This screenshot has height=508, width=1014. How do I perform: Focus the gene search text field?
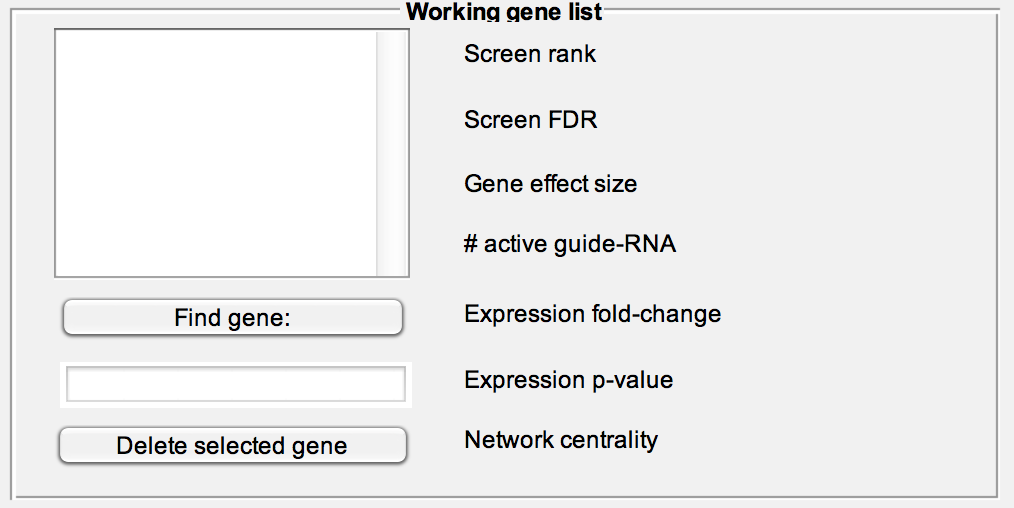[x=236, y=384]
